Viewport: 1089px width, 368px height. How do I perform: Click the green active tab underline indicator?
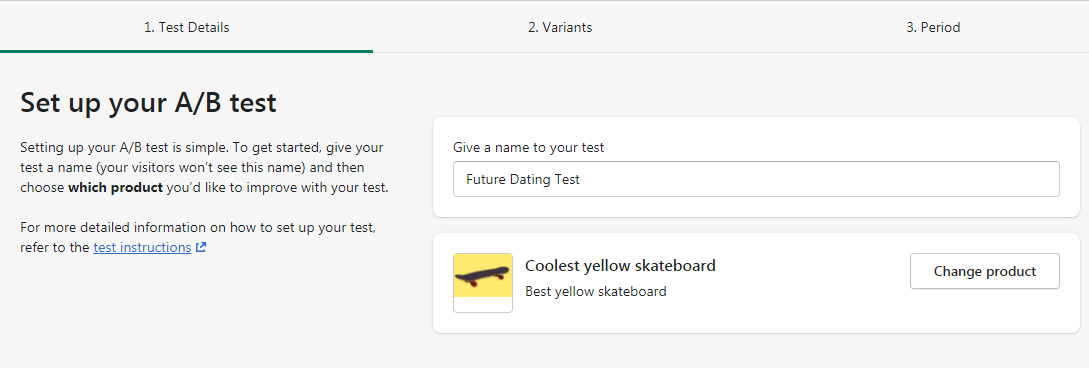(x=186, y=51)
